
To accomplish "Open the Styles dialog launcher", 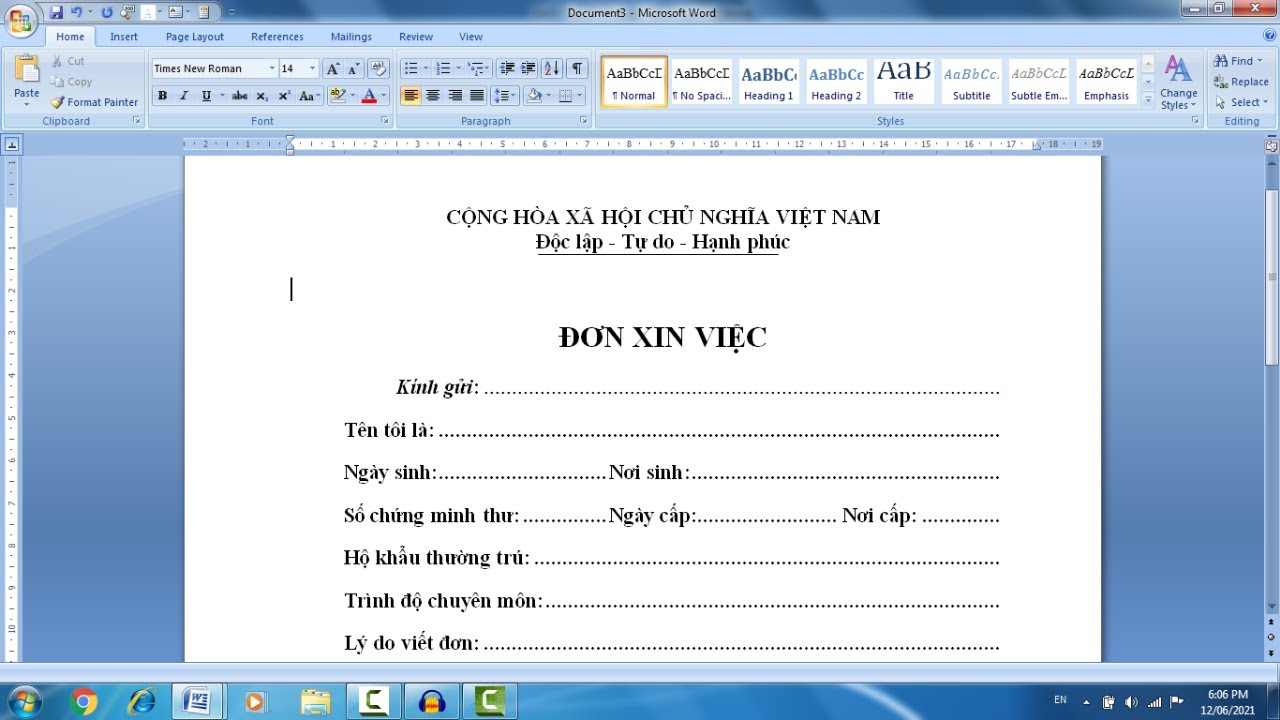I will click(x=1195, y=121).
